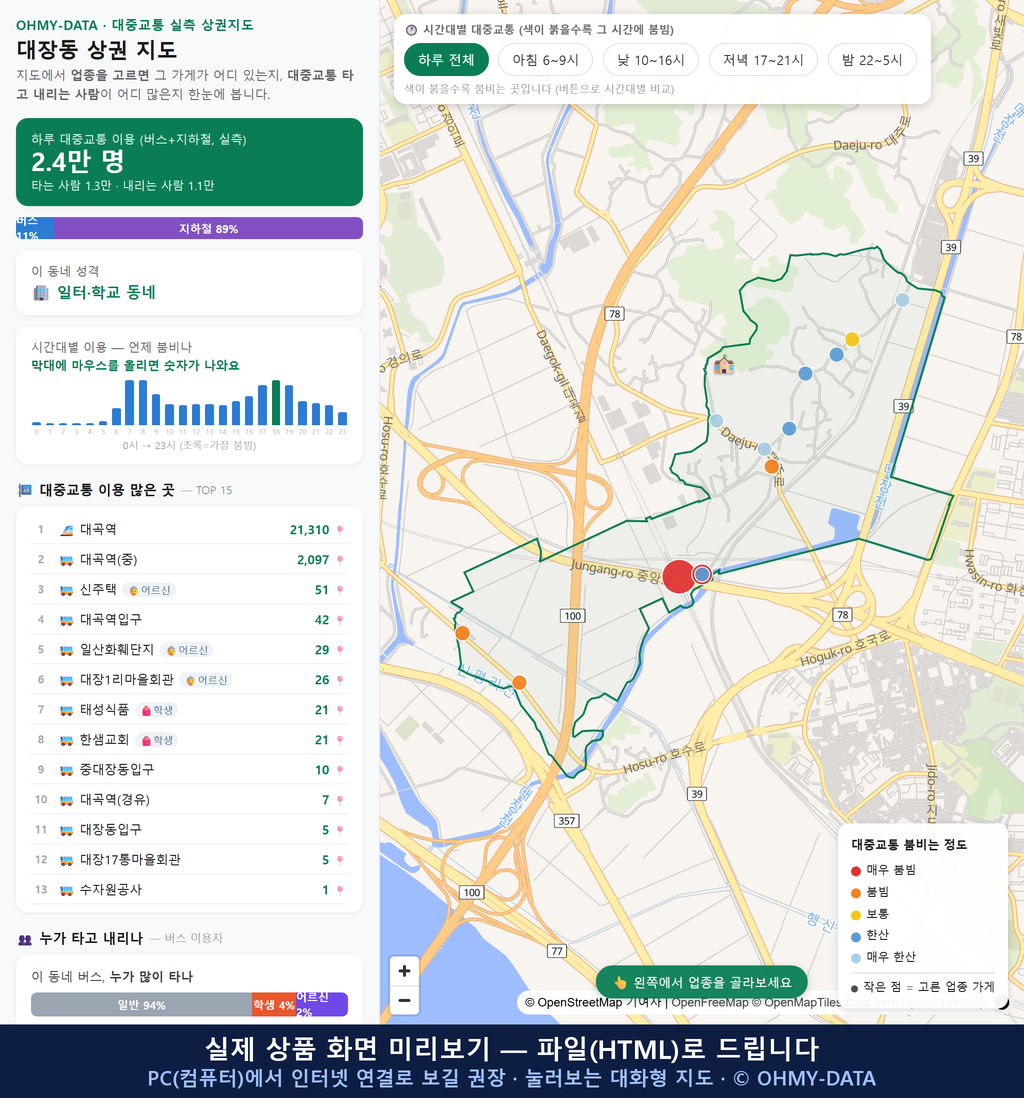The width and height of the screenshot is (1024, 1098).
Task: Click the red 매우 붐빔 legend dot
Action: click(x=856, y=870)
